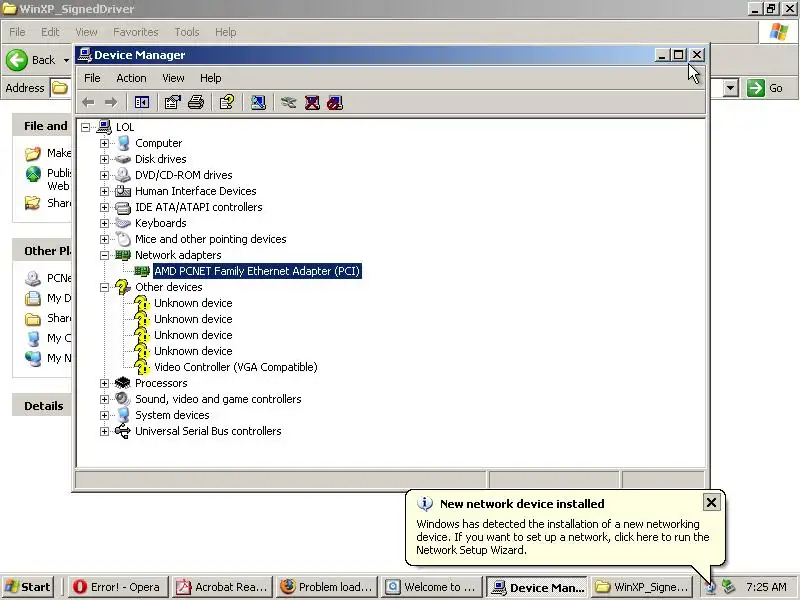Expand the Disk drives node
The height and width of the screenshot is (600, 800).
105,159
